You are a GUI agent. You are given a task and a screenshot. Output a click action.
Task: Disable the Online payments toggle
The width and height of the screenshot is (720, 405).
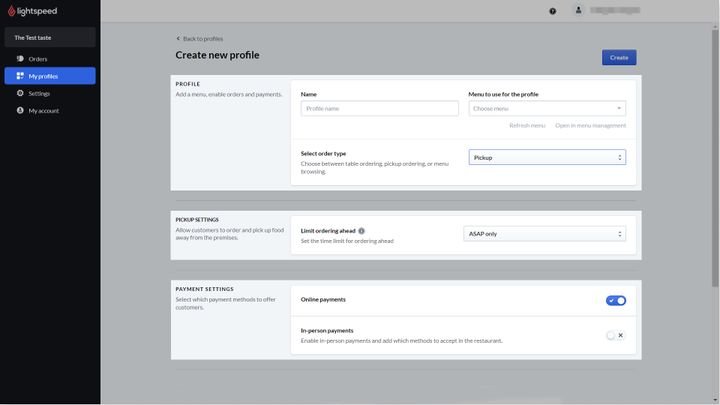[x=616, y=300]
